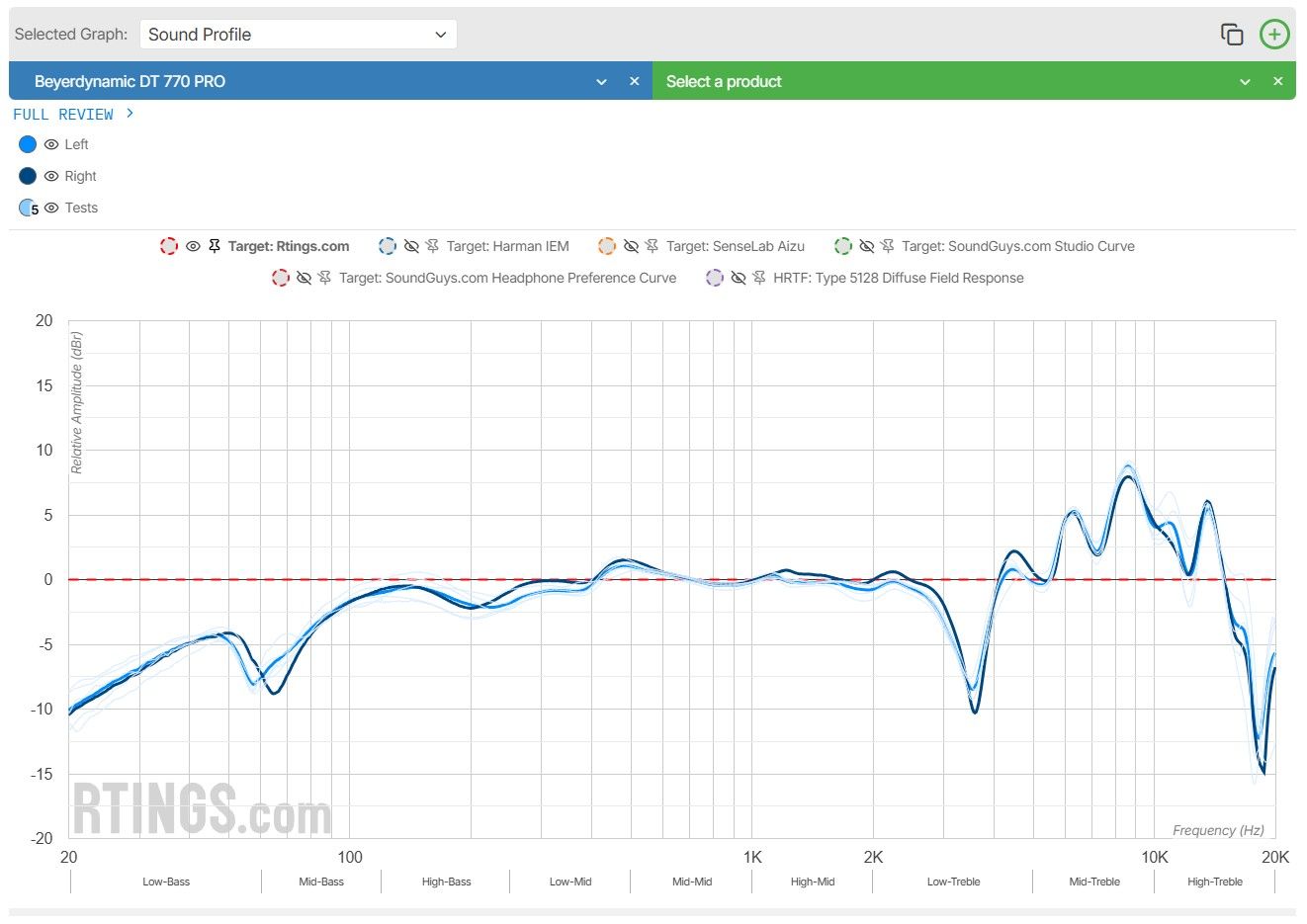Click the copy graph icon

click(1232, 35)
